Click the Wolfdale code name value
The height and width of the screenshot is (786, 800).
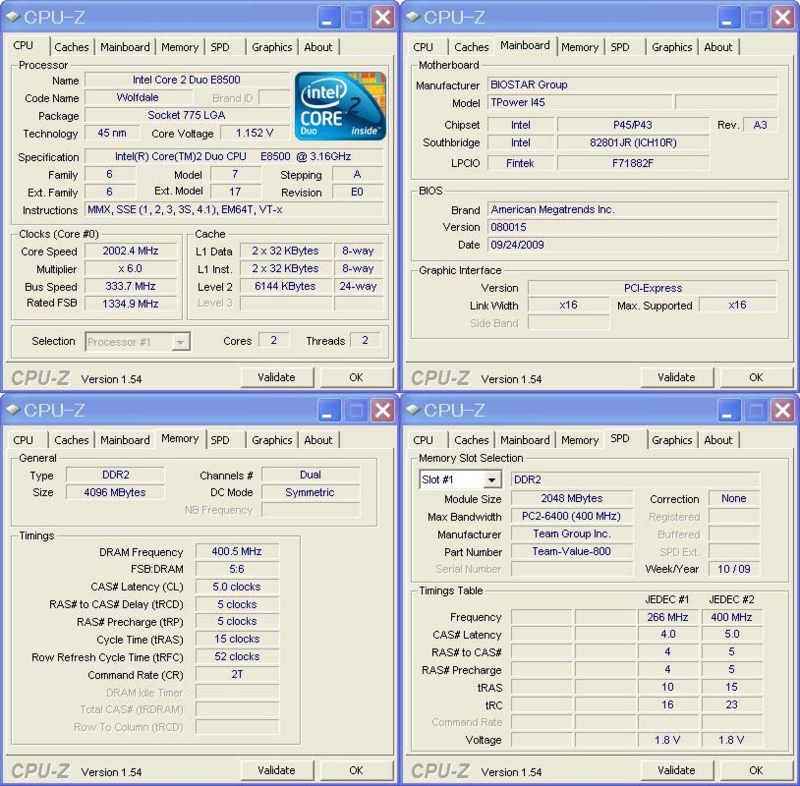point(138,97)
